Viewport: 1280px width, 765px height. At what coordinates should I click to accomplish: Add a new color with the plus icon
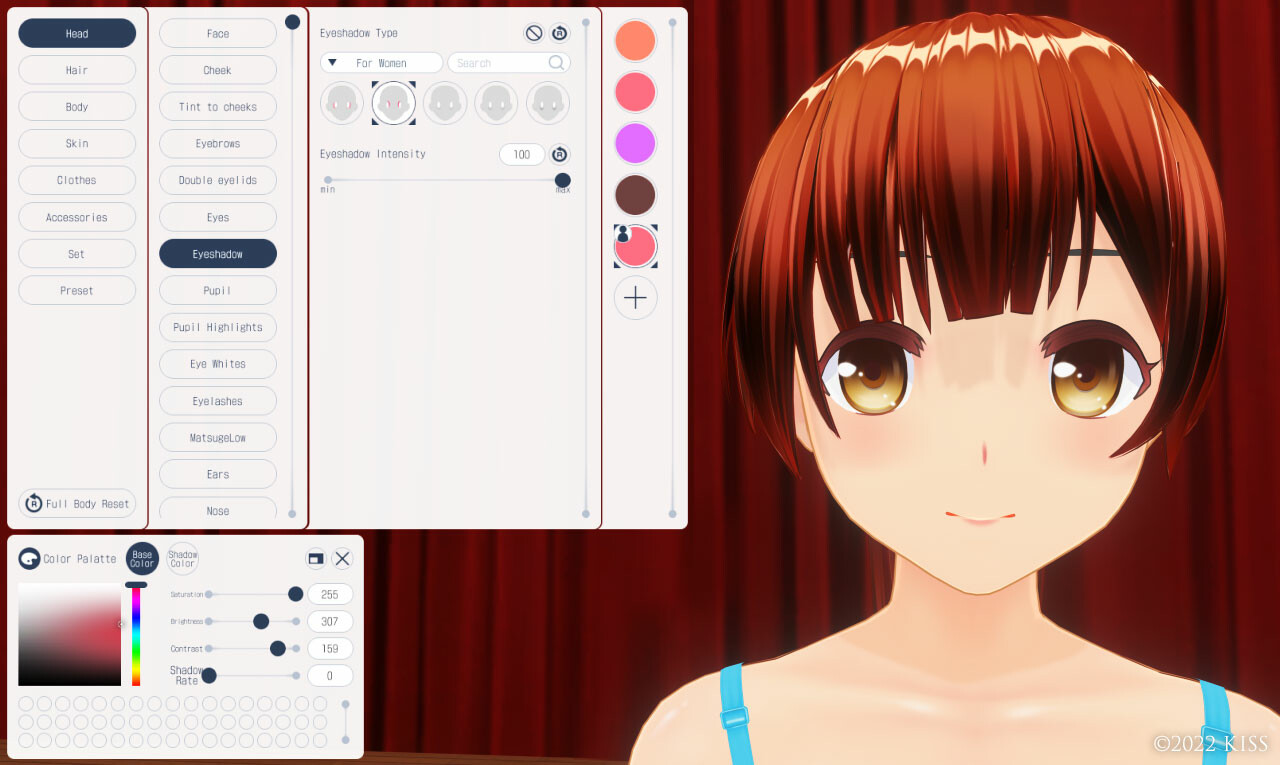635,297
